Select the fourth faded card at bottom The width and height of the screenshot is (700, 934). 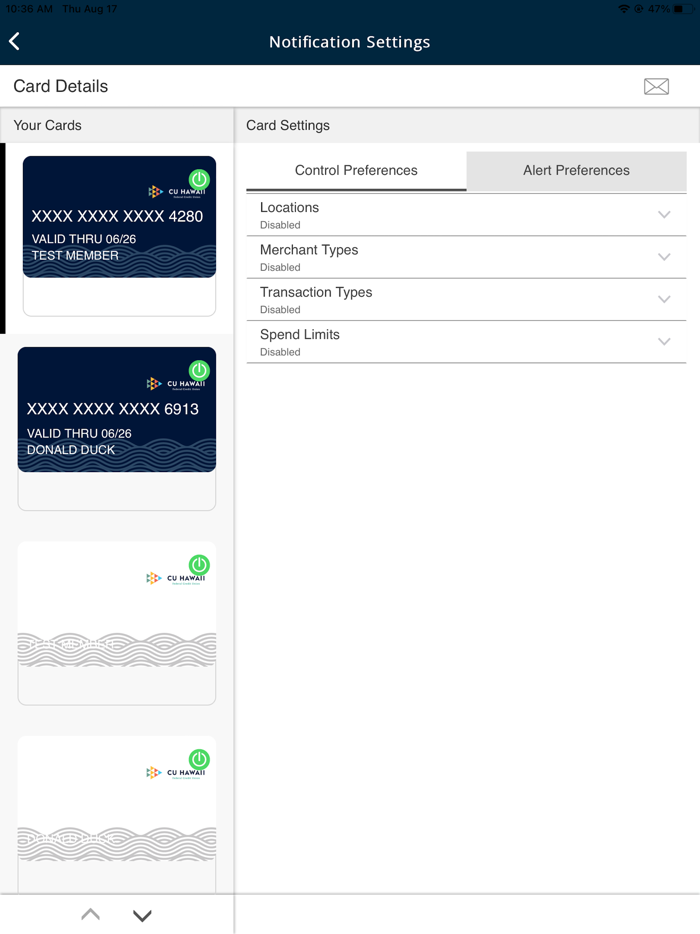[117, 815]
